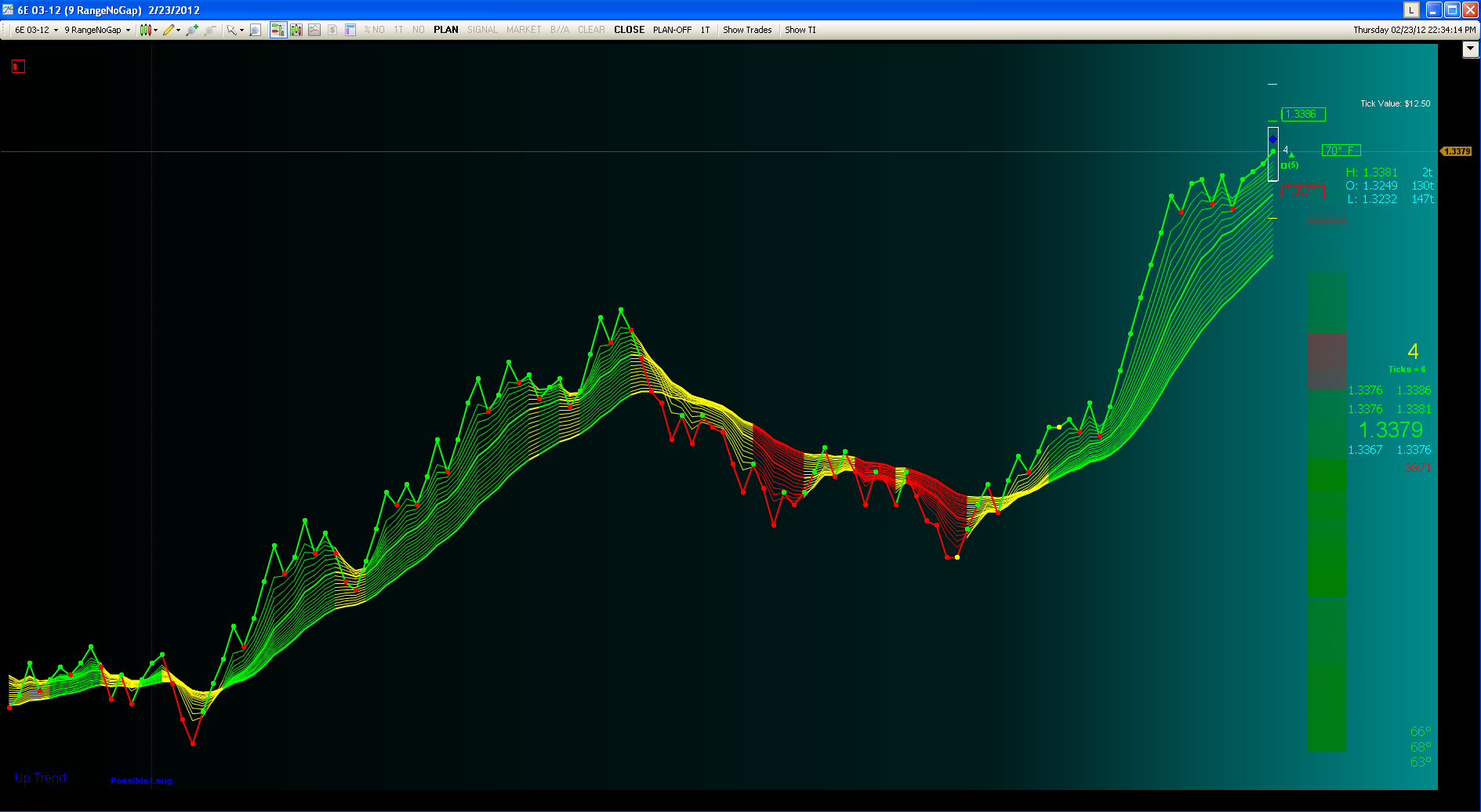This screenshot has height=812, width=1481.
Task: Click the dark red volume ladder block
Action: click(1327, 361)
